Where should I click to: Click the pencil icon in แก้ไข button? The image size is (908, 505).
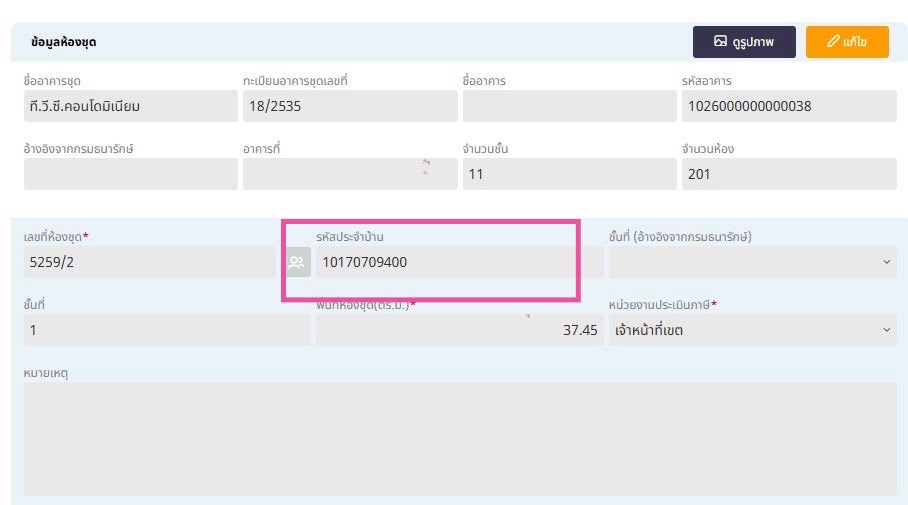tap(832, 42)
